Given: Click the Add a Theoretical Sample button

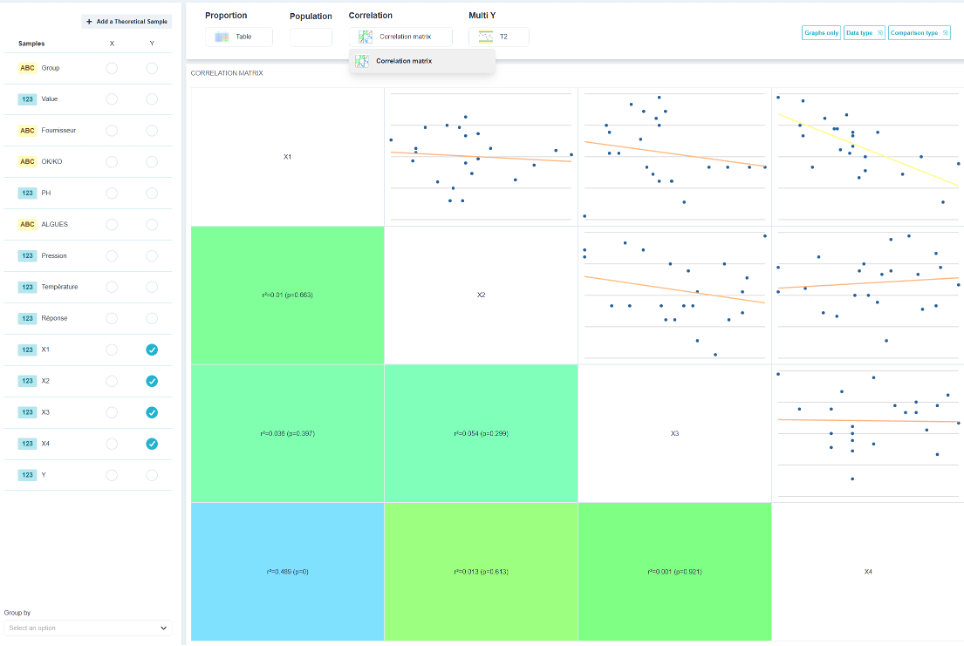Looking at the screenshot, I should point(127,22).
